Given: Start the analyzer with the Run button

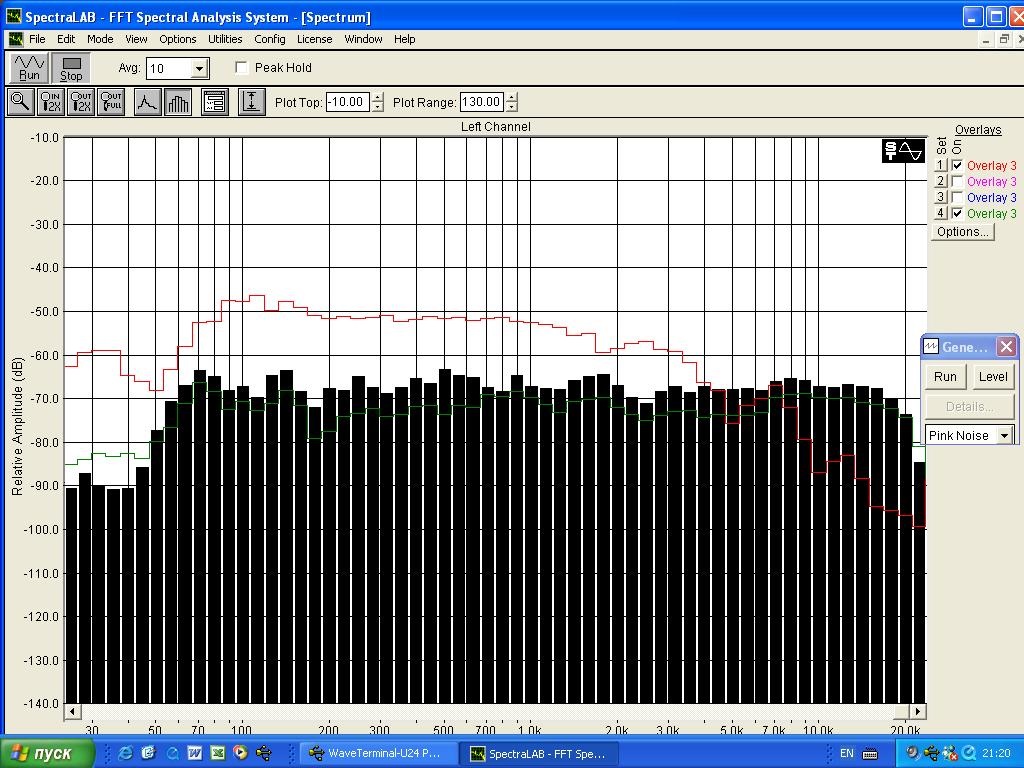Looking at the screenshot, I should pos(29,68).
